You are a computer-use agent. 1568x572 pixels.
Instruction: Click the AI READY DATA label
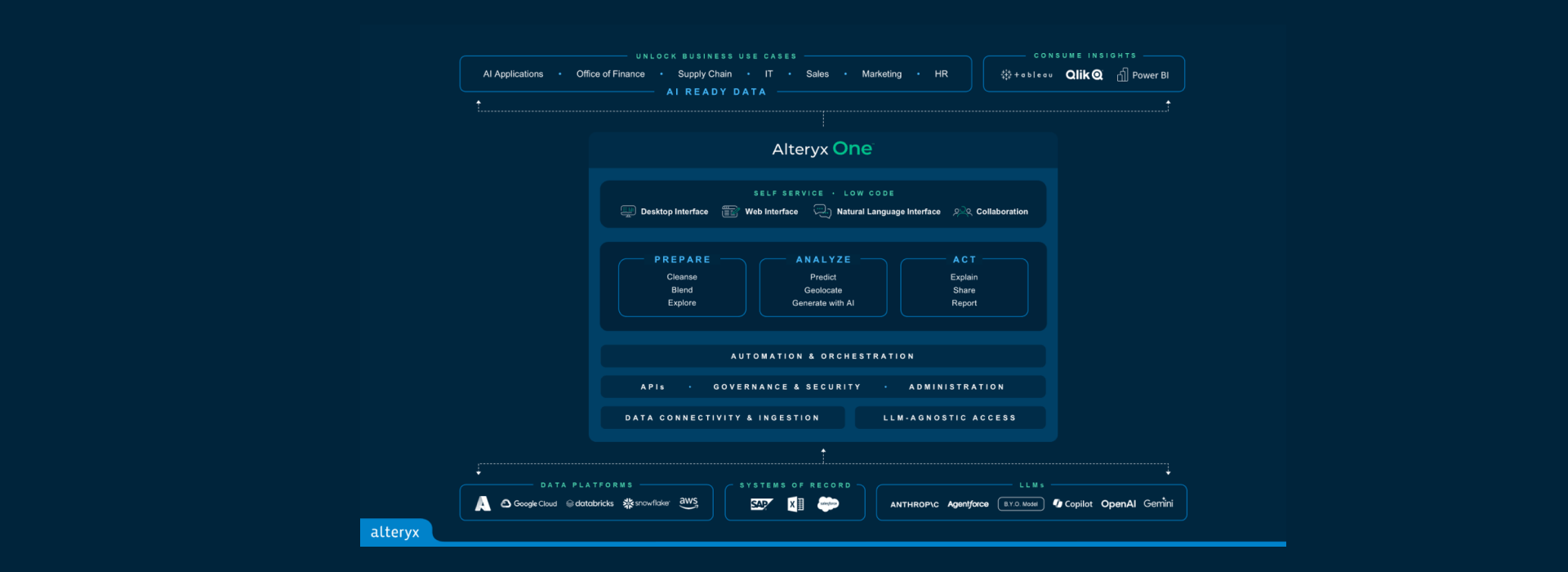tap(716, 92)
